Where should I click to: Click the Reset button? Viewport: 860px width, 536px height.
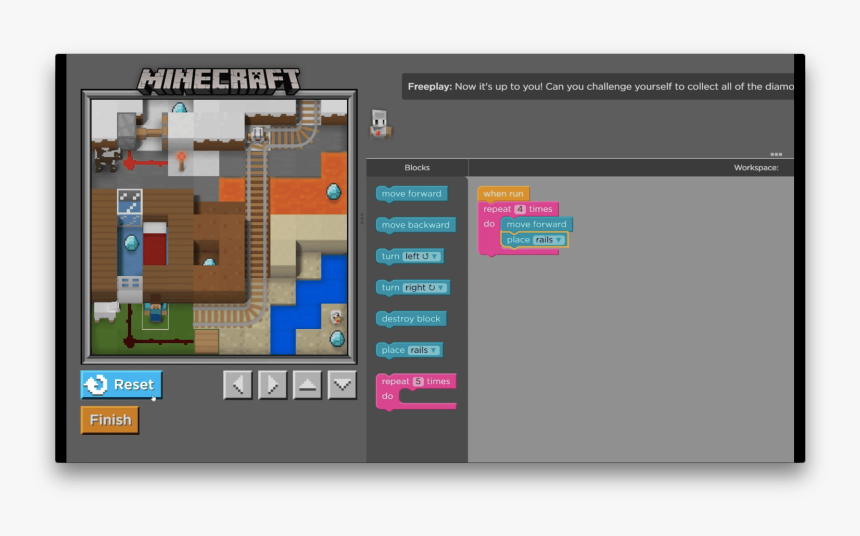tap(121, 384)
